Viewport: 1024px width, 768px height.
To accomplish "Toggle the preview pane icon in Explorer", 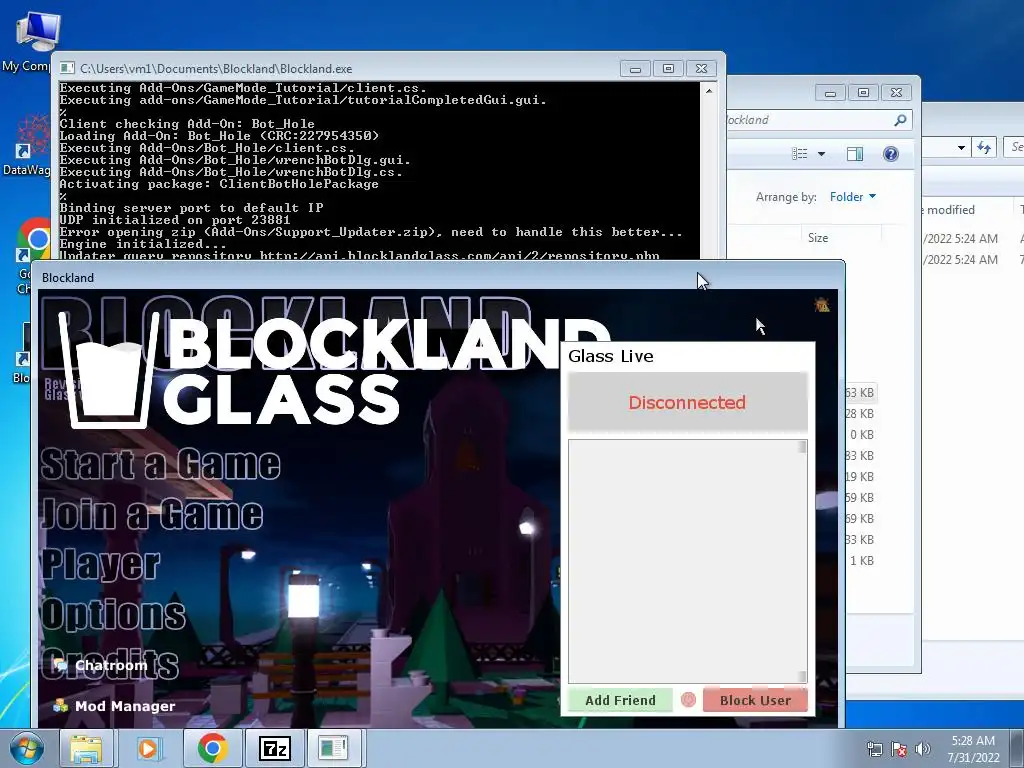I will (854, 153).
